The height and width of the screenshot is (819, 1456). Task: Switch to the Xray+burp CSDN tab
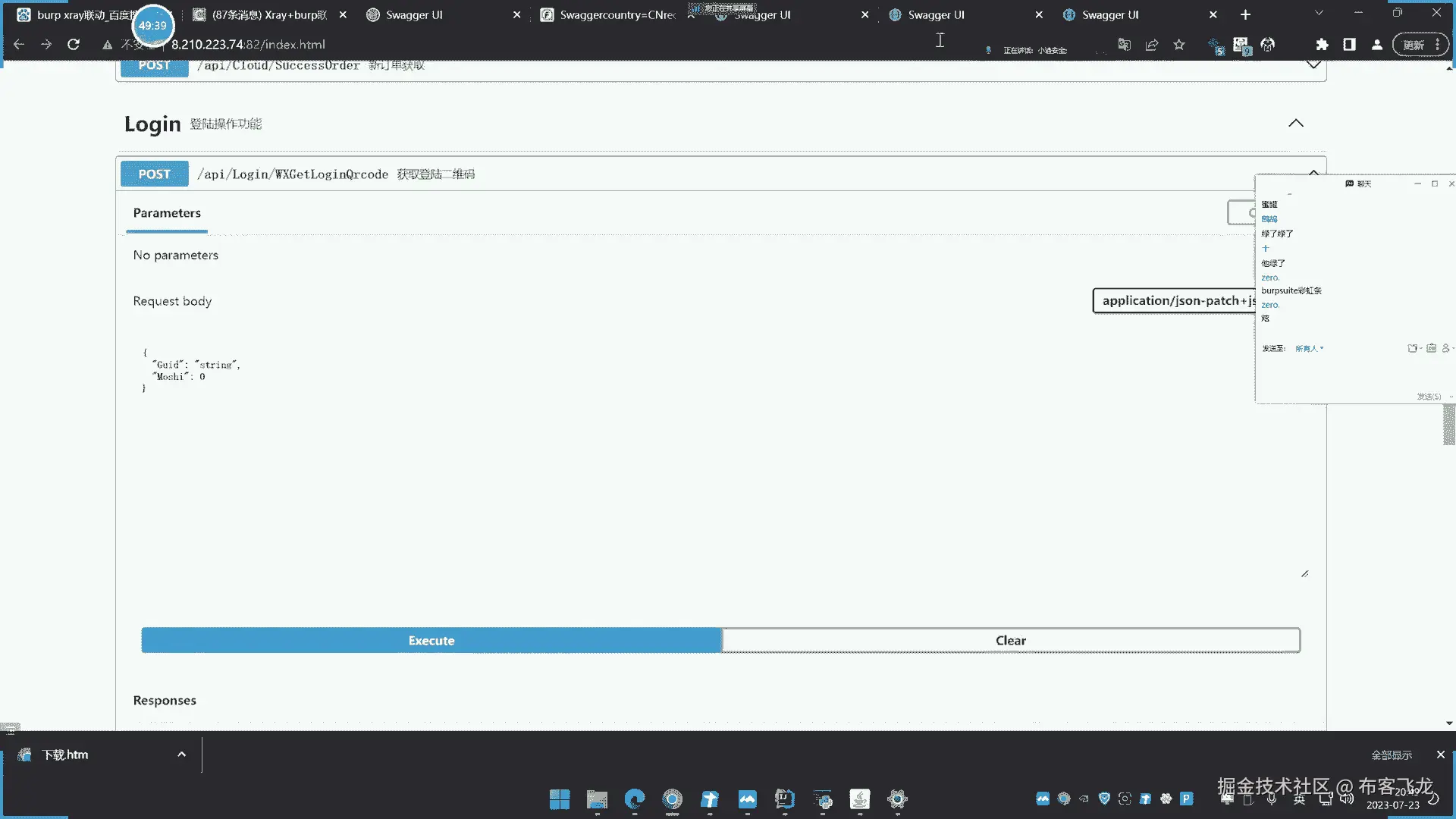265,14
